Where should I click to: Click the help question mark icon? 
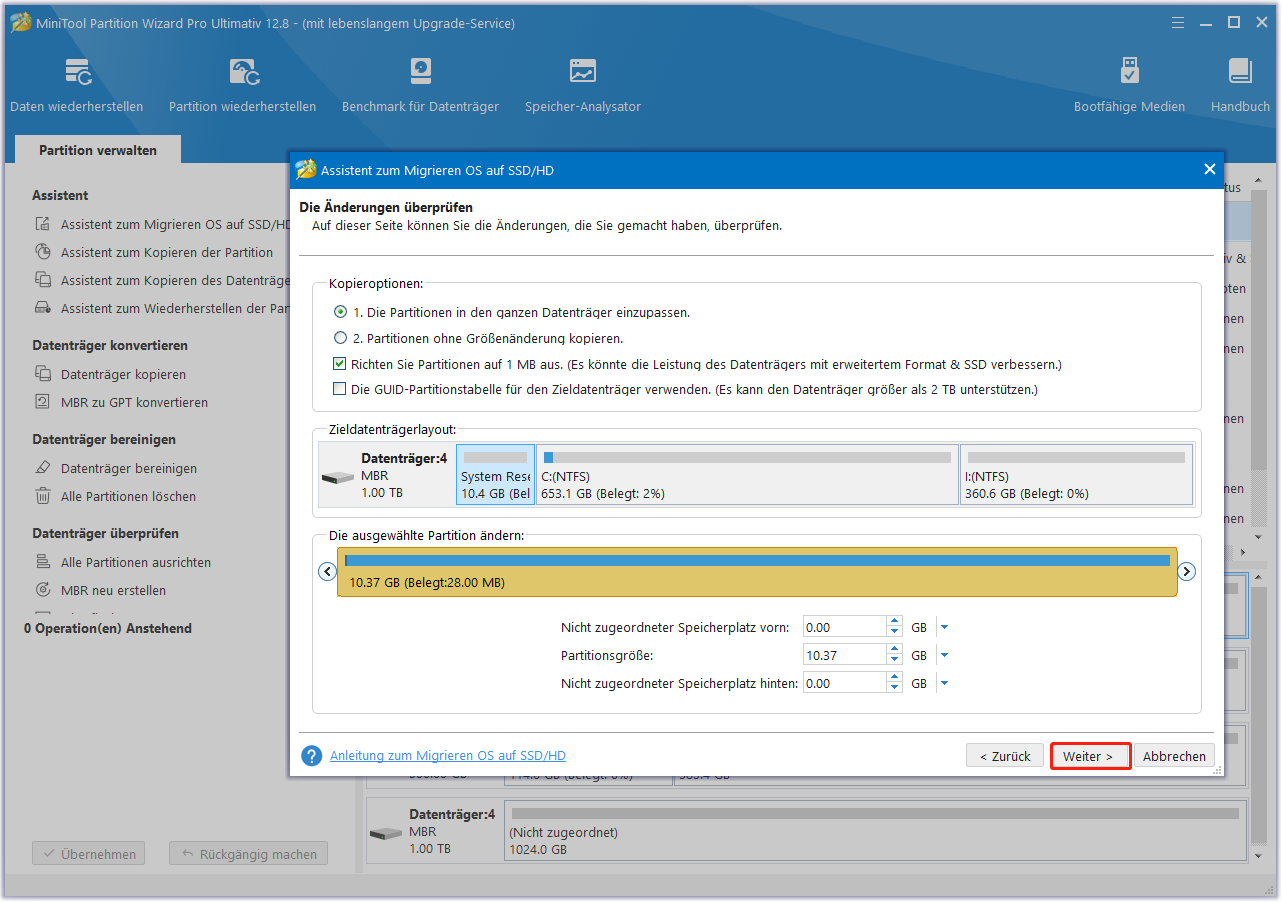(x=312, y=756)
